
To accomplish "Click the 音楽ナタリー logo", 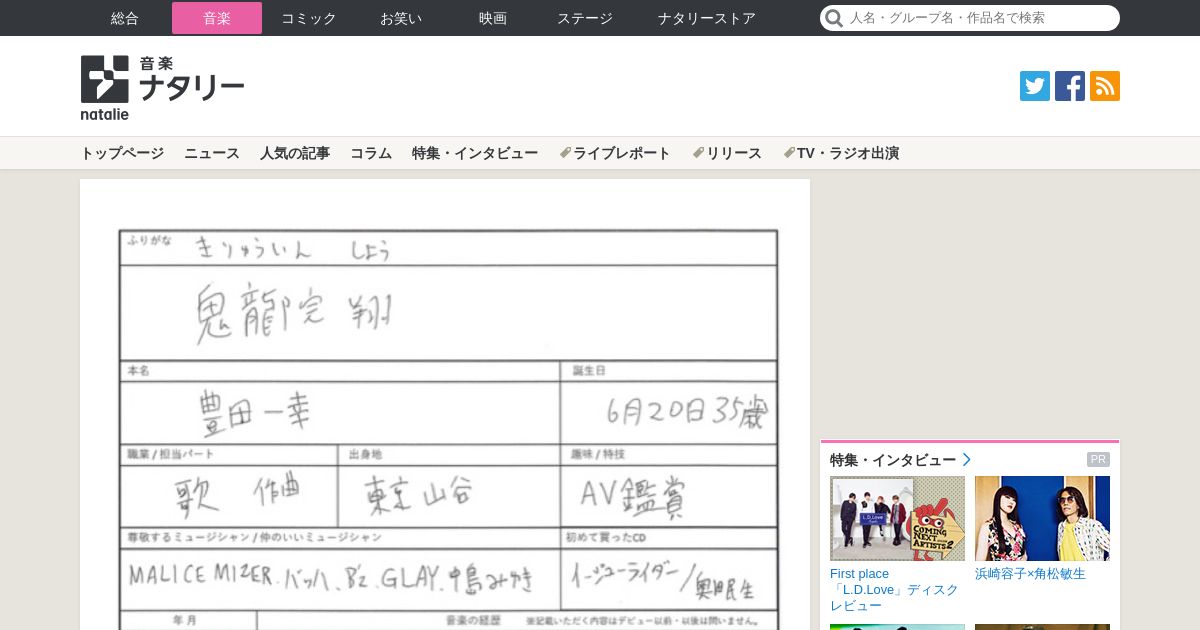I will point(162,88).
